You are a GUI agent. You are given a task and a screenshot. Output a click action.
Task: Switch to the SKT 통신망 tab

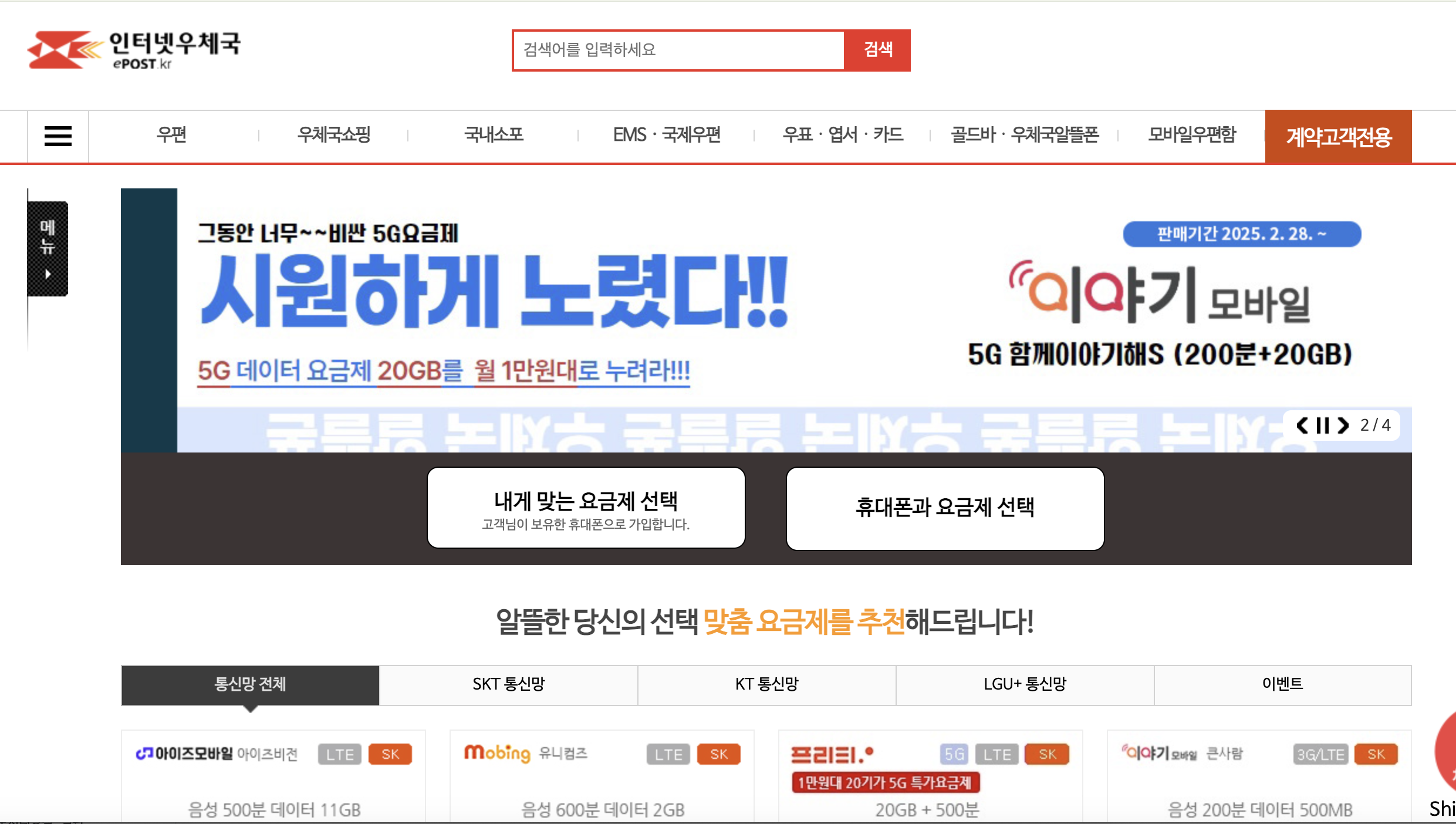tap(509, 685)
